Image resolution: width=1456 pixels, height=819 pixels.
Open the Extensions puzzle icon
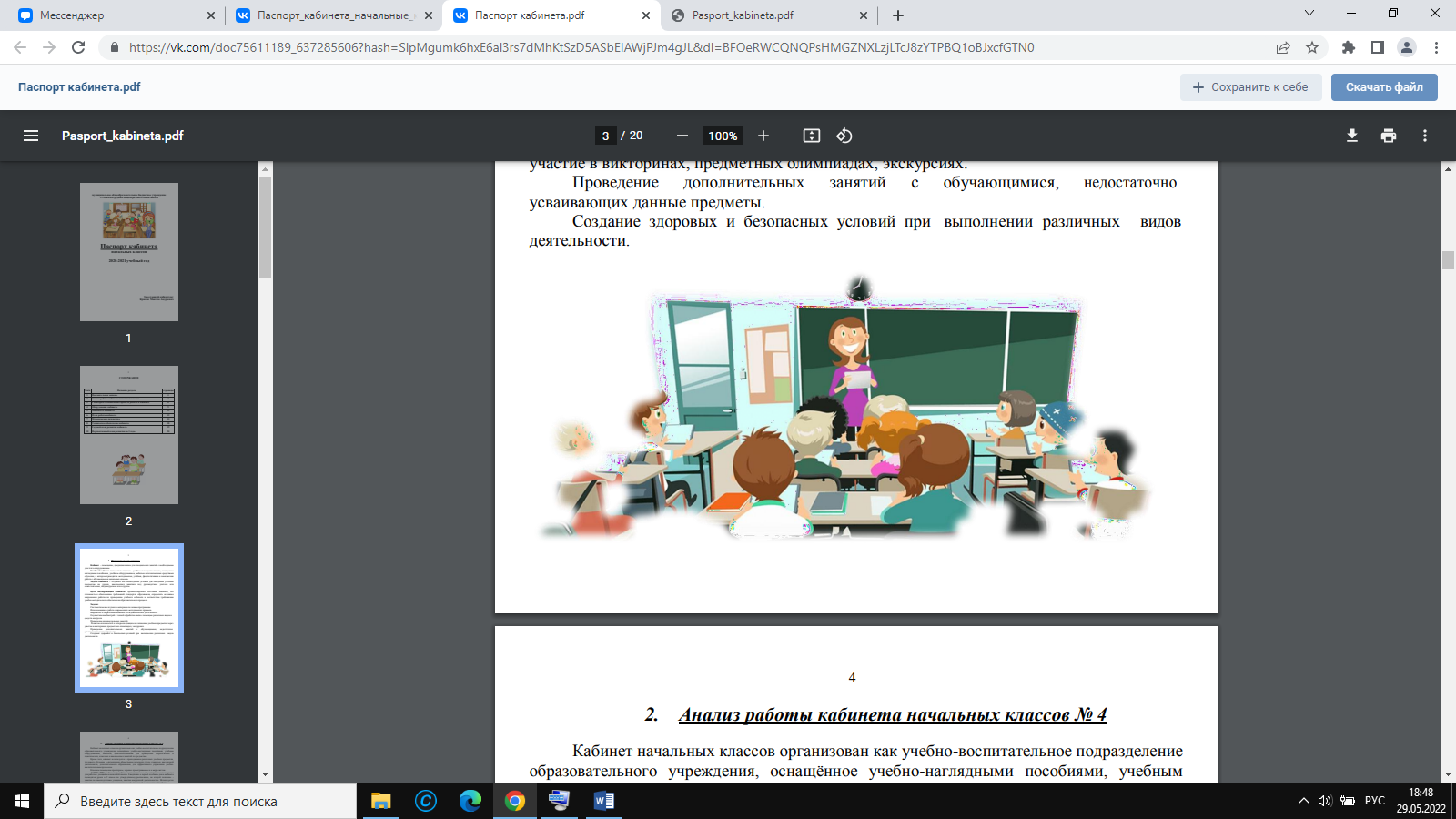1349,47
